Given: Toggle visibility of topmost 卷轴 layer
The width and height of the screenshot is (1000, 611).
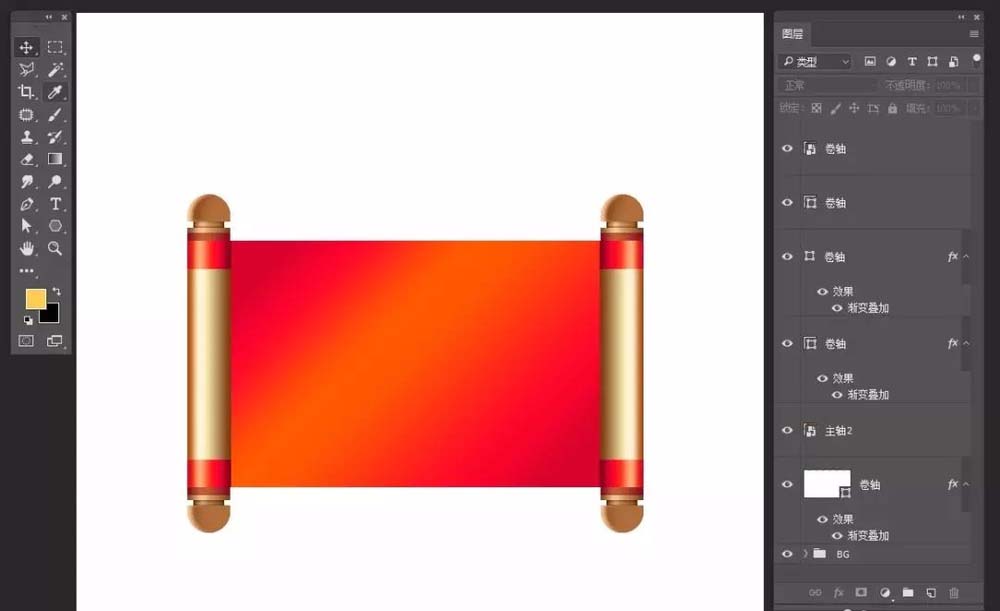Looking at the screenshot, I should 787,148.
